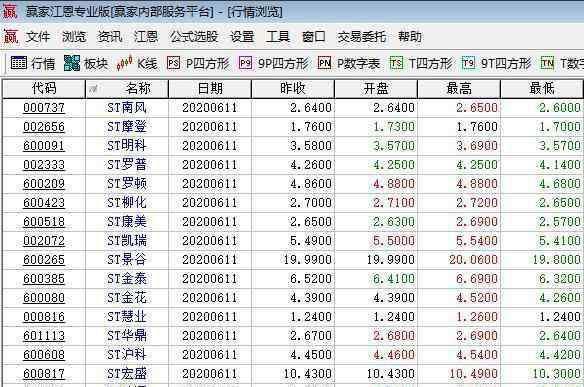Image resolution: width=584 pixels, height=387 pixels.
Task: Select the ST宏盛 name cell
Action: 127,374
